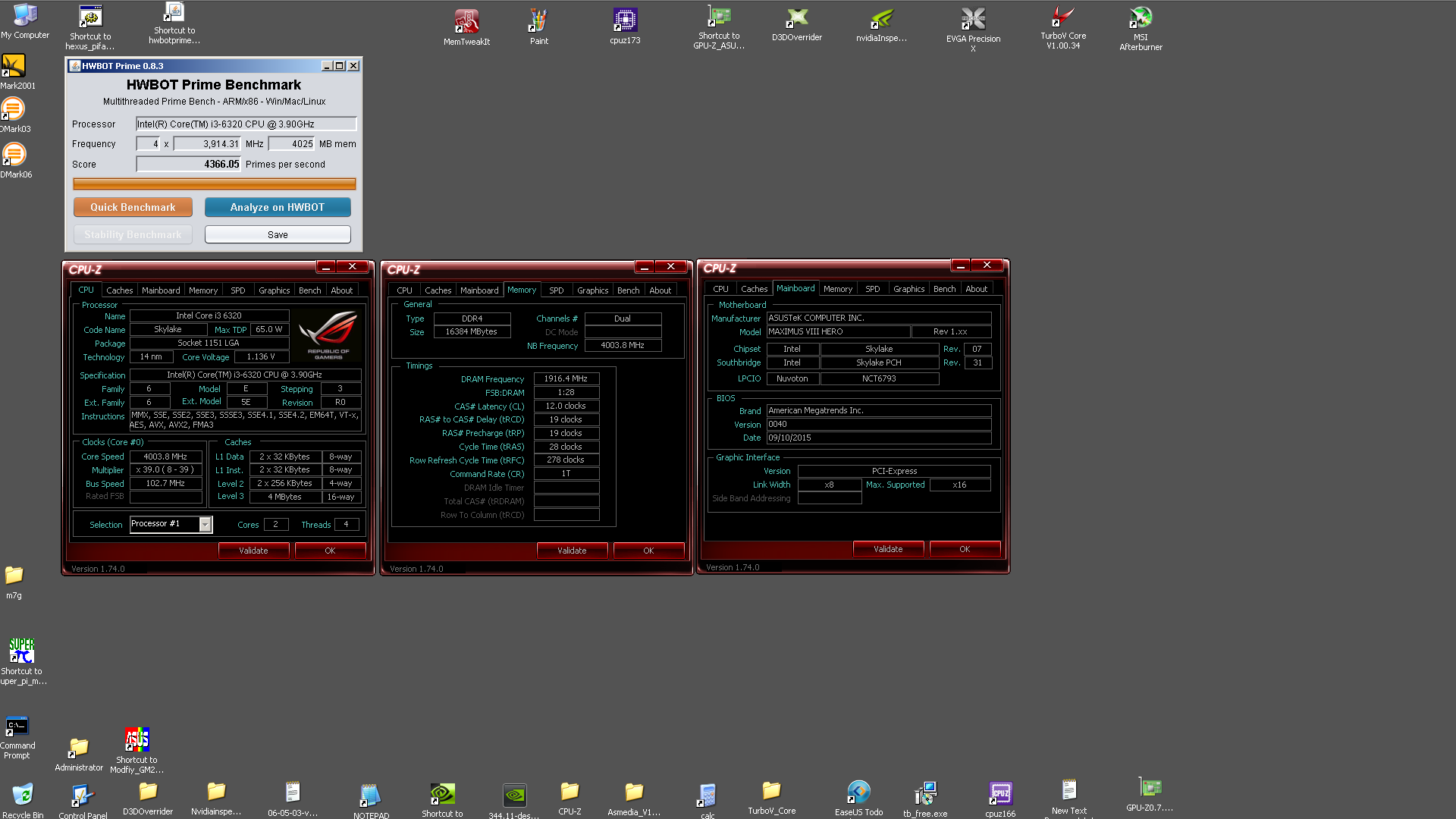Viewport: 1456px width, 819px height.
Task: Open the 3DMark2001 desktop icon
Action: [x=14, y=72]
